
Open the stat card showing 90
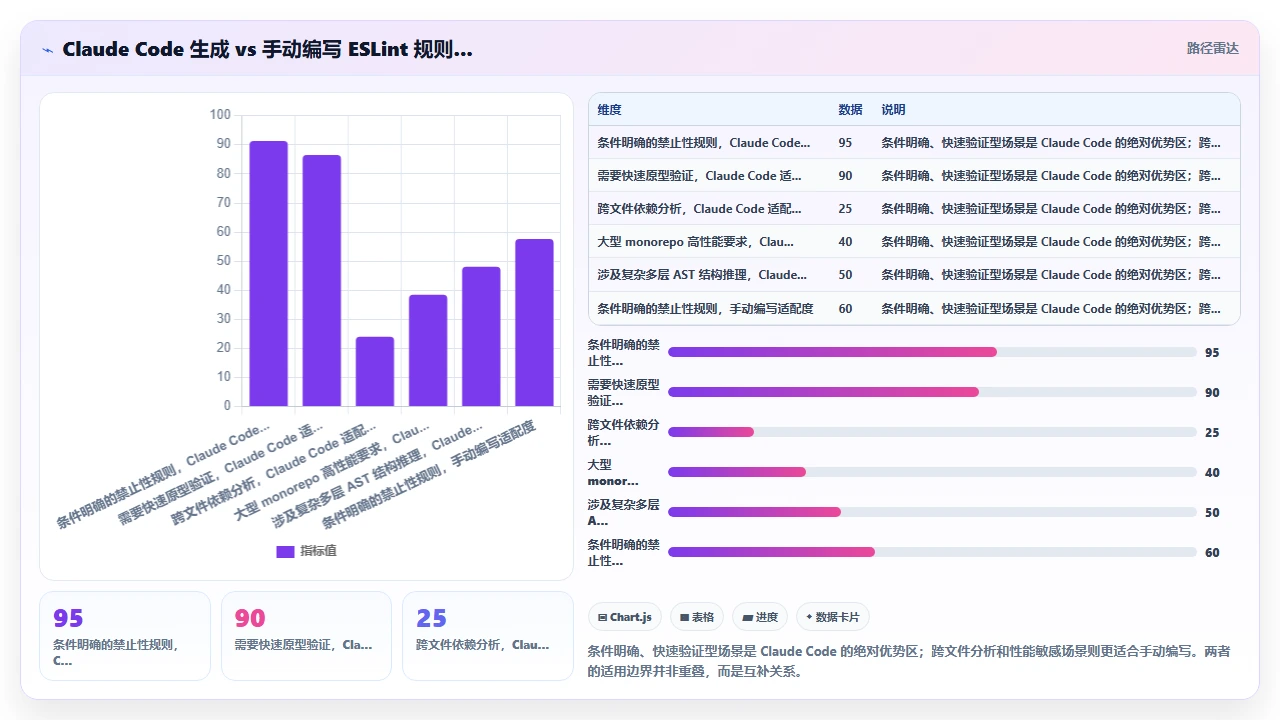306,636
